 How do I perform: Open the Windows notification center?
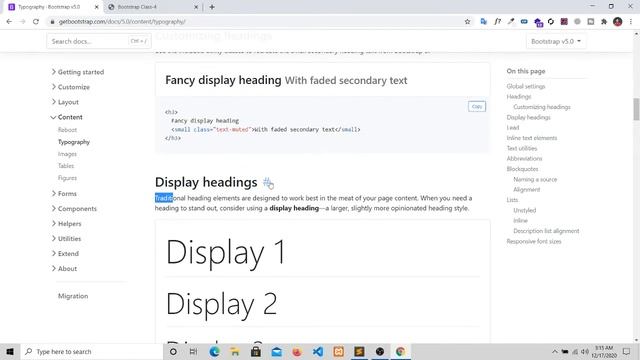point(627,351)
